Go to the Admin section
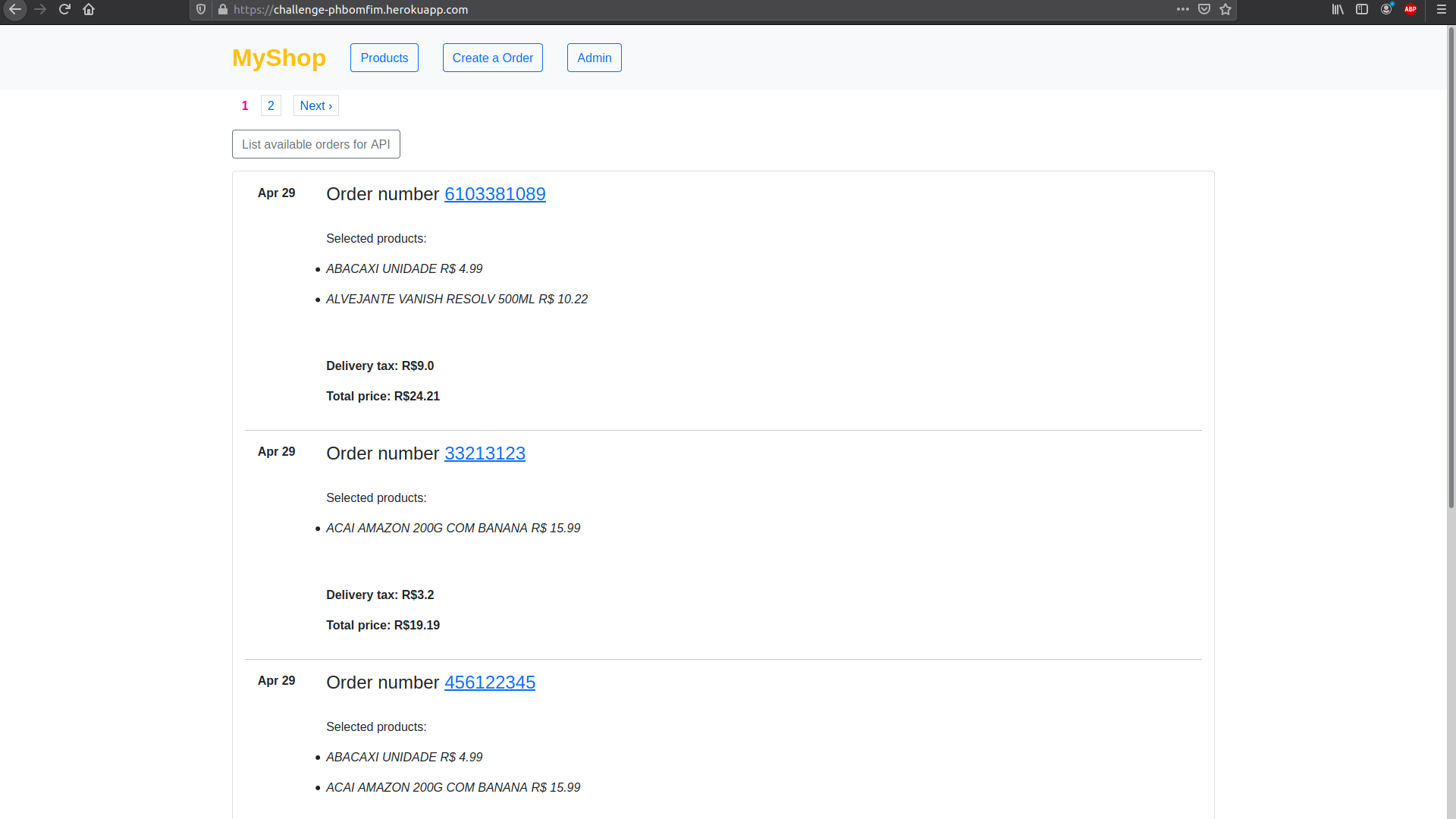Viewport: 1456px width, 819px height. pos(594,58)
